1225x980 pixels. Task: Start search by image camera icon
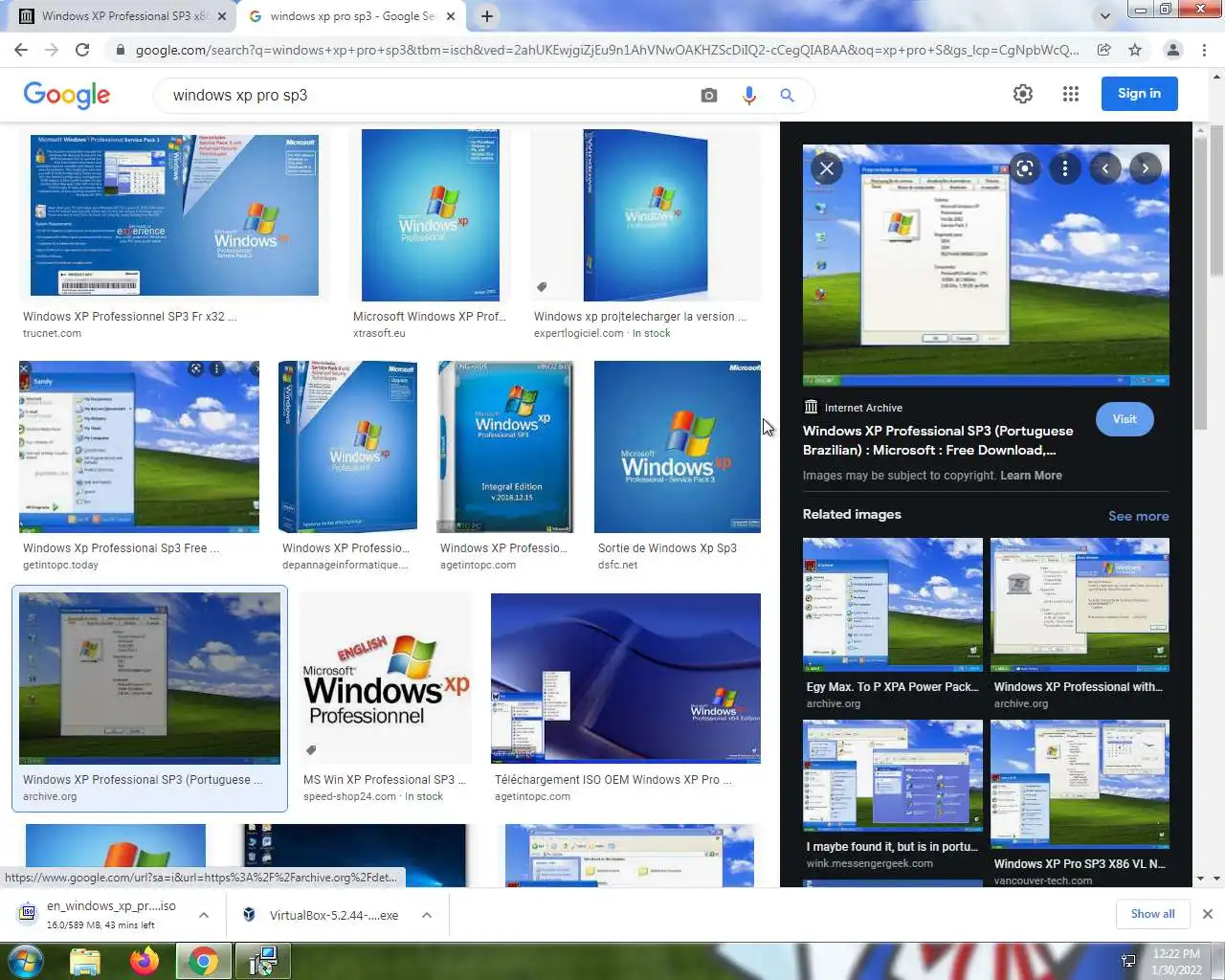coord(708,95)
